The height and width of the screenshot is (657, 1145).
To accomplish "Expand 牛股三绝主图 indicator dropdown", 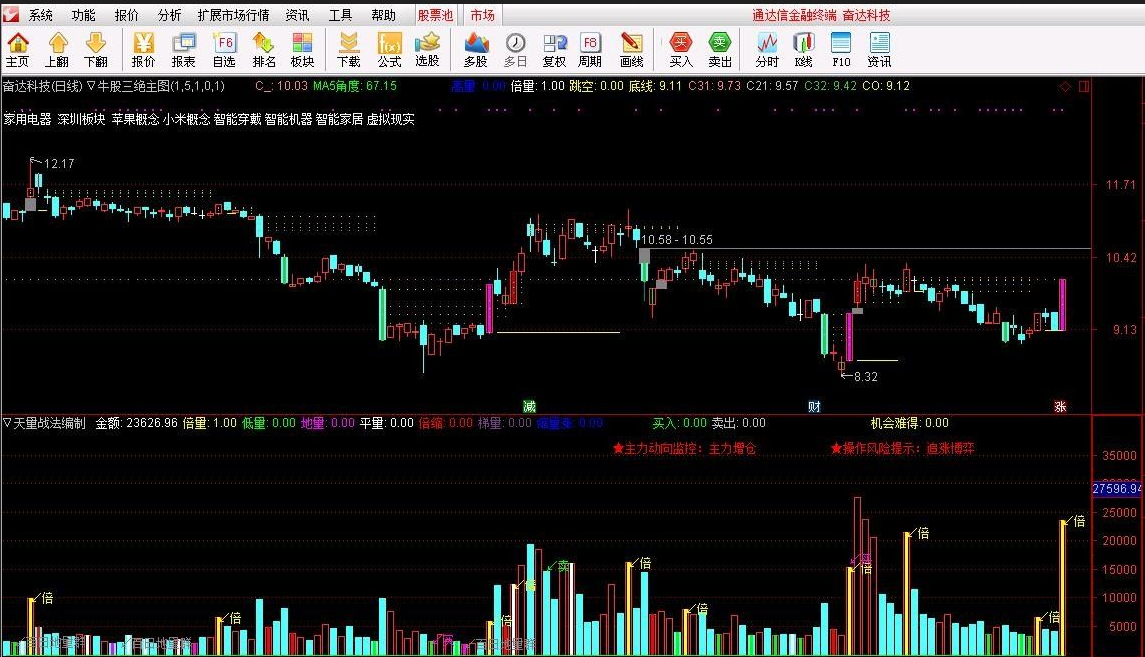I will coord(91,86).
